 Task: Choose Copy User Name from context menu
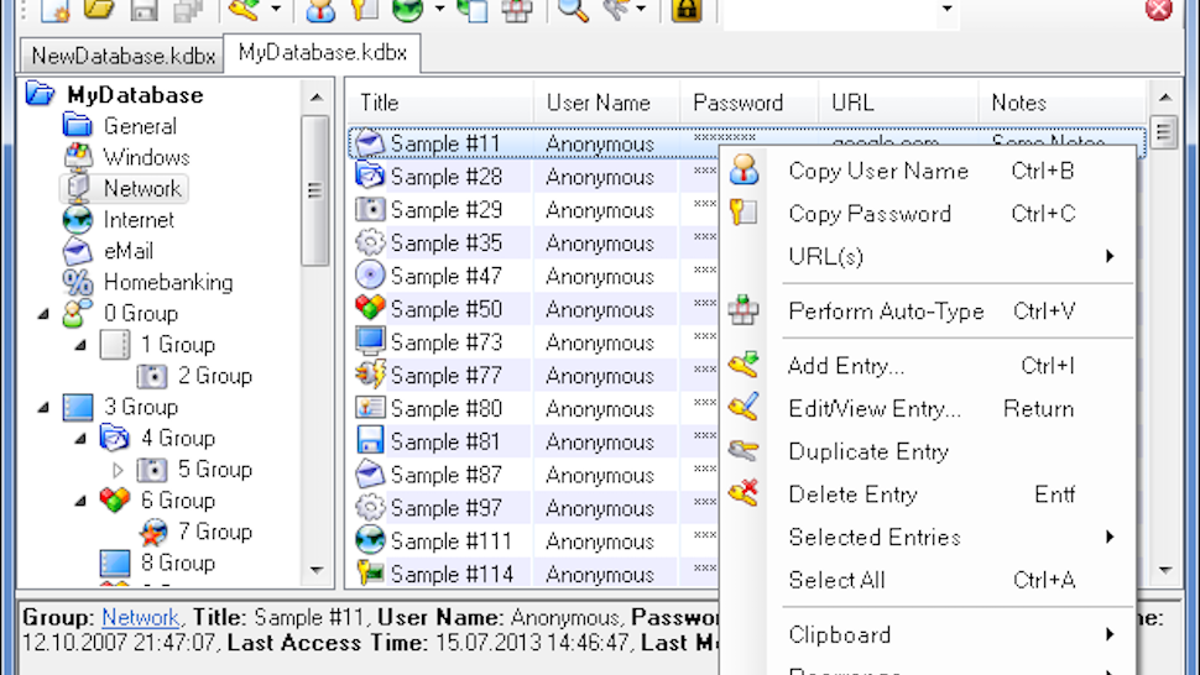tap(928, 171)
